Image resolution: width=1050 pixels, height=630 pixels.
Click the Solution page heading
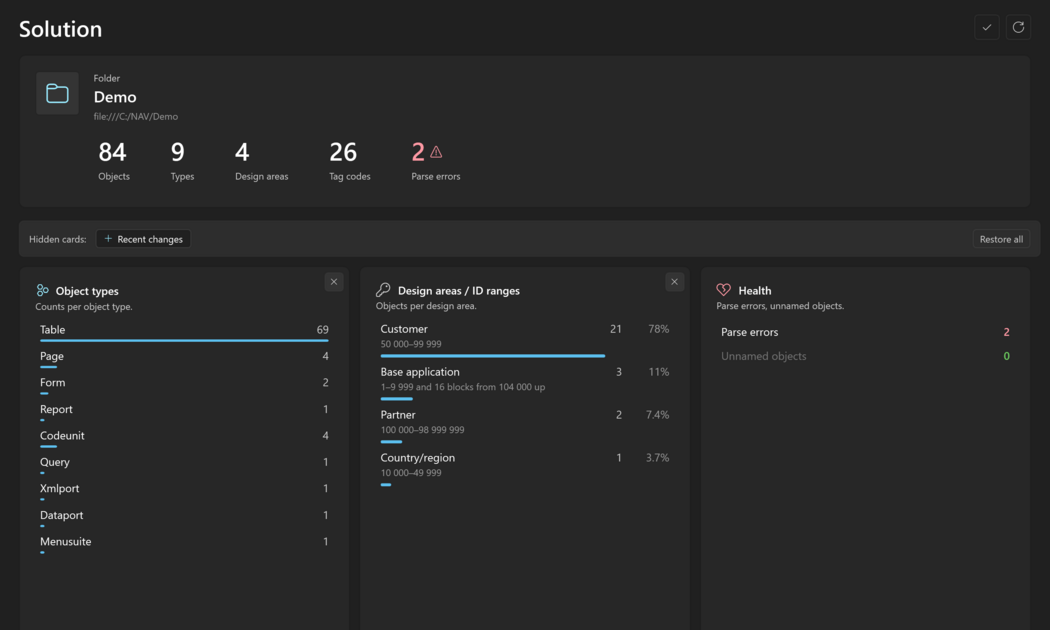pyautogui.click(x=60, y=29)
